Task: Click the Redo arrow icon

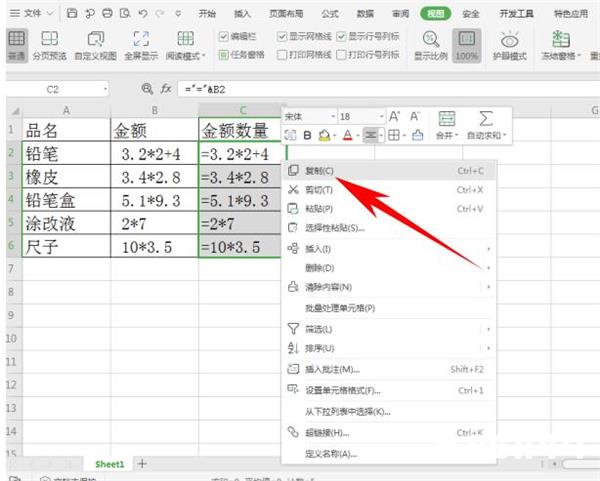Action: point(160,14)
